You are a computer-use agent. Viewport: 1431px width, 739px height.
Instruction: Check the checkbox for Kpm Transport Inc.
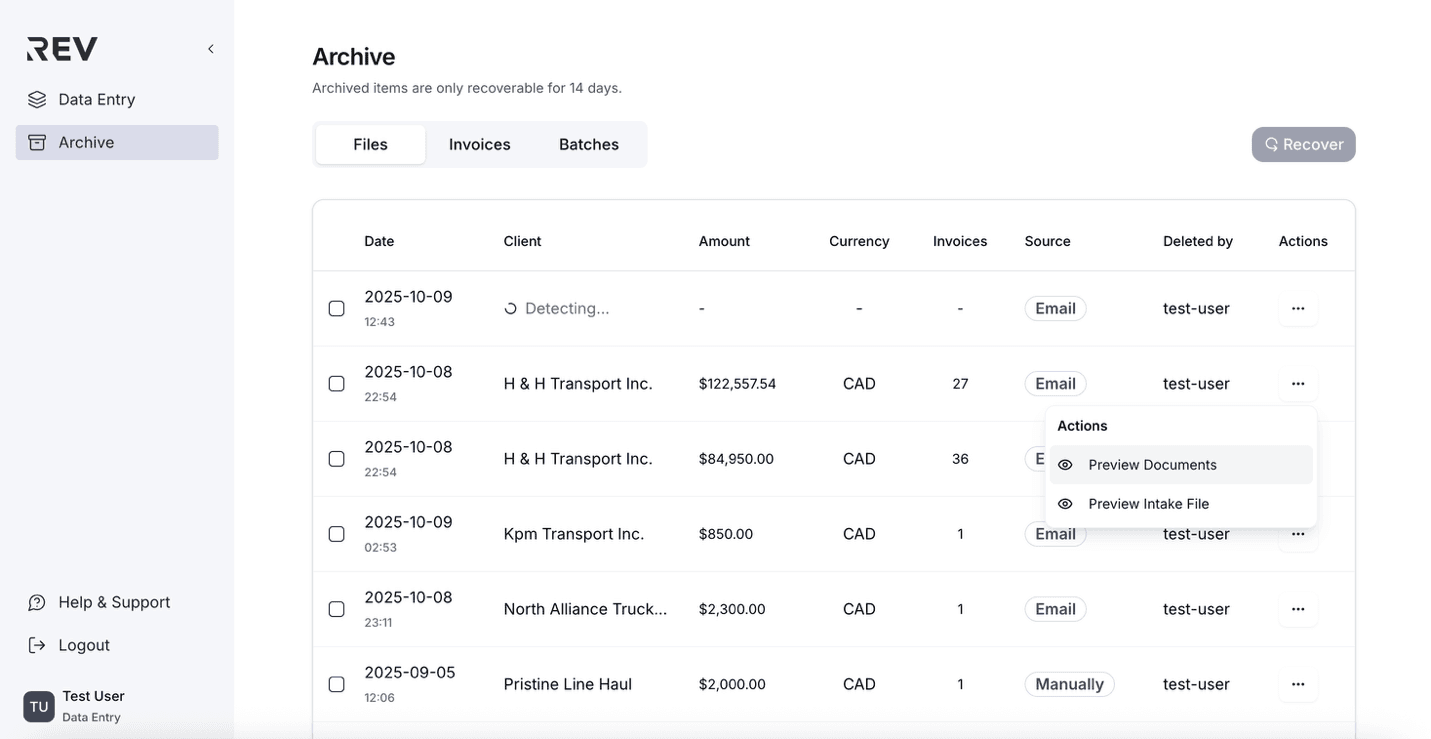pyautogui.click(x=336, y=533)
